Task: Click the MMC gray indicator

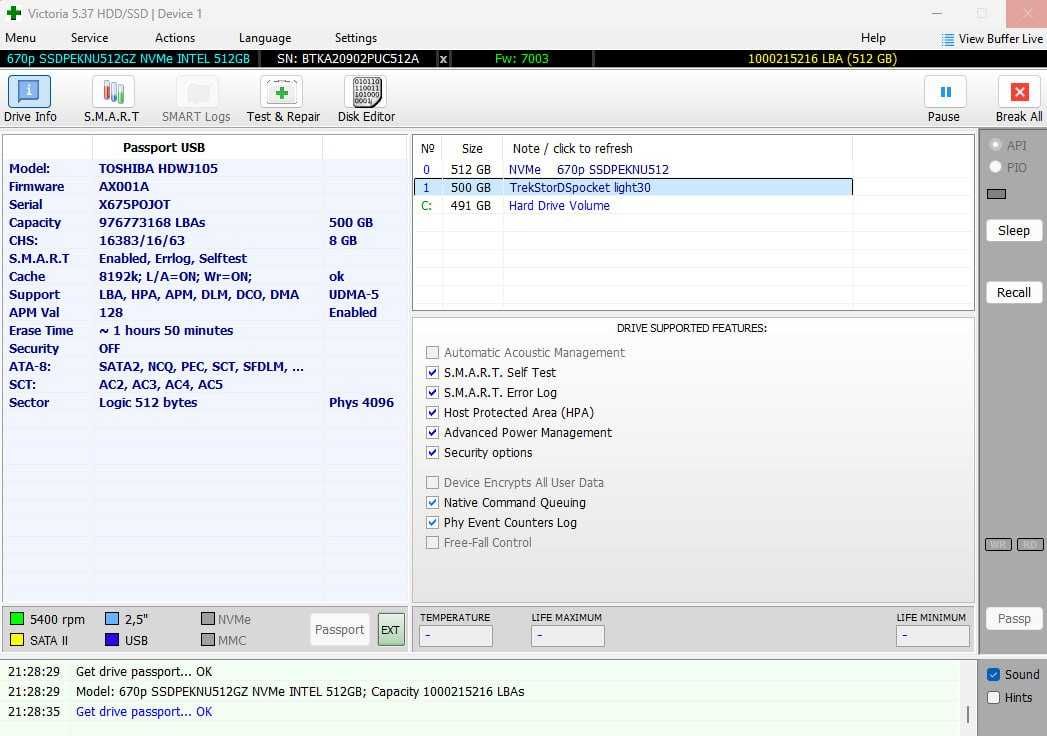Action: tap(208, 640)
